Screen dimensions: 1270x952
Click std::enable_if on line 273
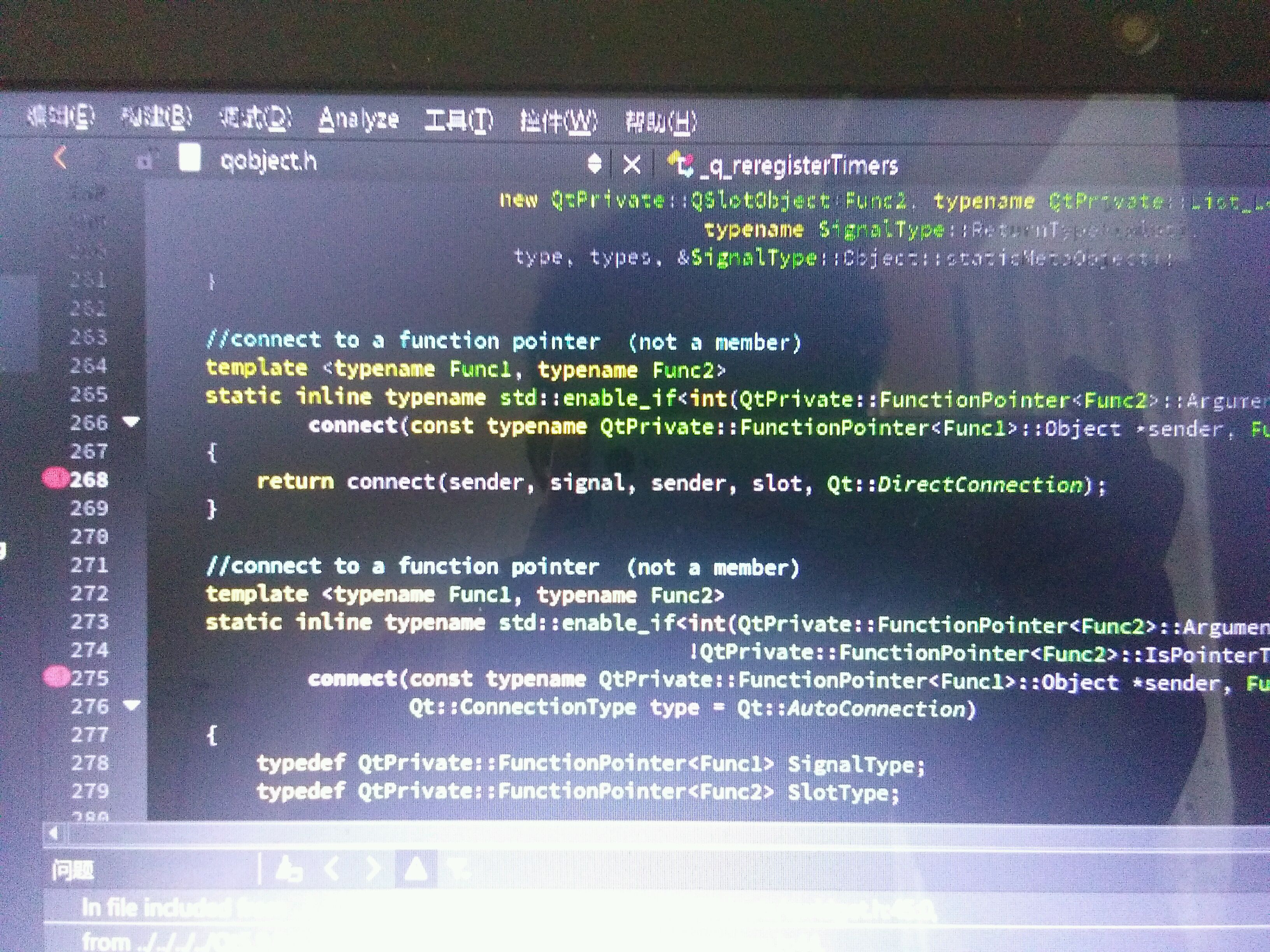click(x=588, y=623)
